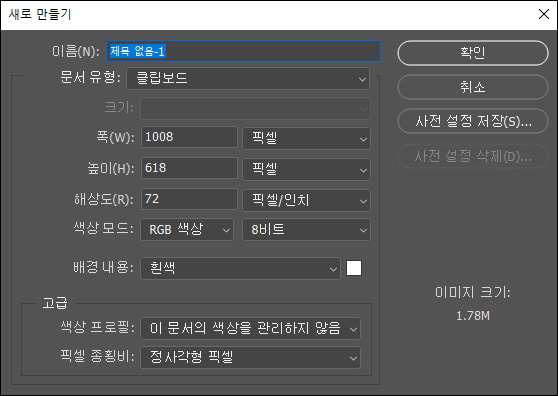Click the 해상도(R) value field 72

tap(189, 199)
